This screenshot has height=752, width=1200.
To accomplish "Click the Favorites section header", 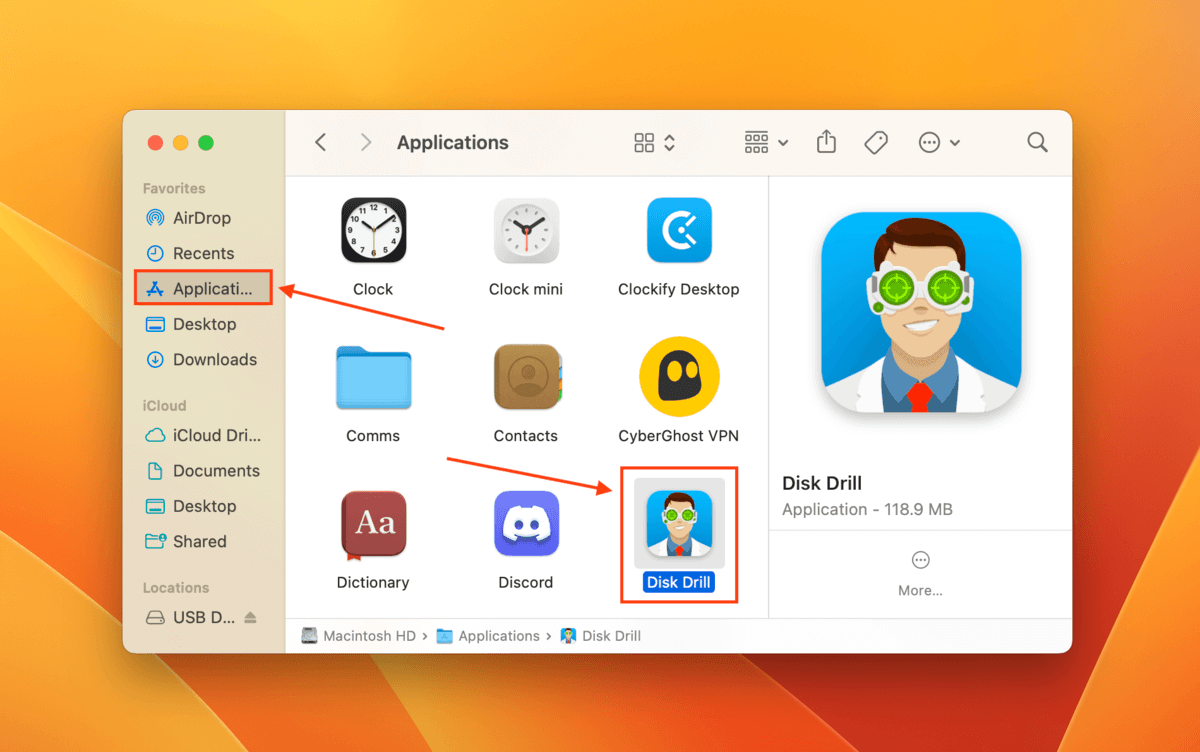I will [174, 189].
